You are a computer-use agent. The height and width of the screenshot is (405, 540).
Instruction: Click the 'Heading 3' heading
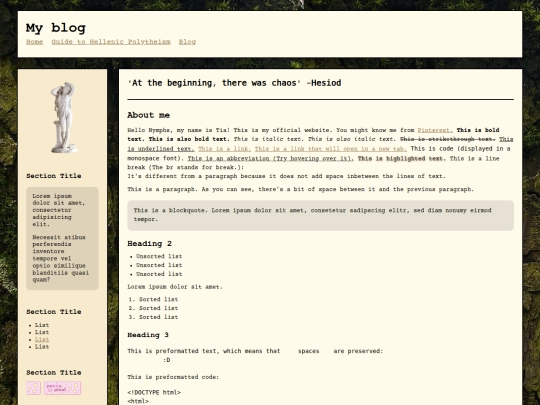[x=148, y=335]
